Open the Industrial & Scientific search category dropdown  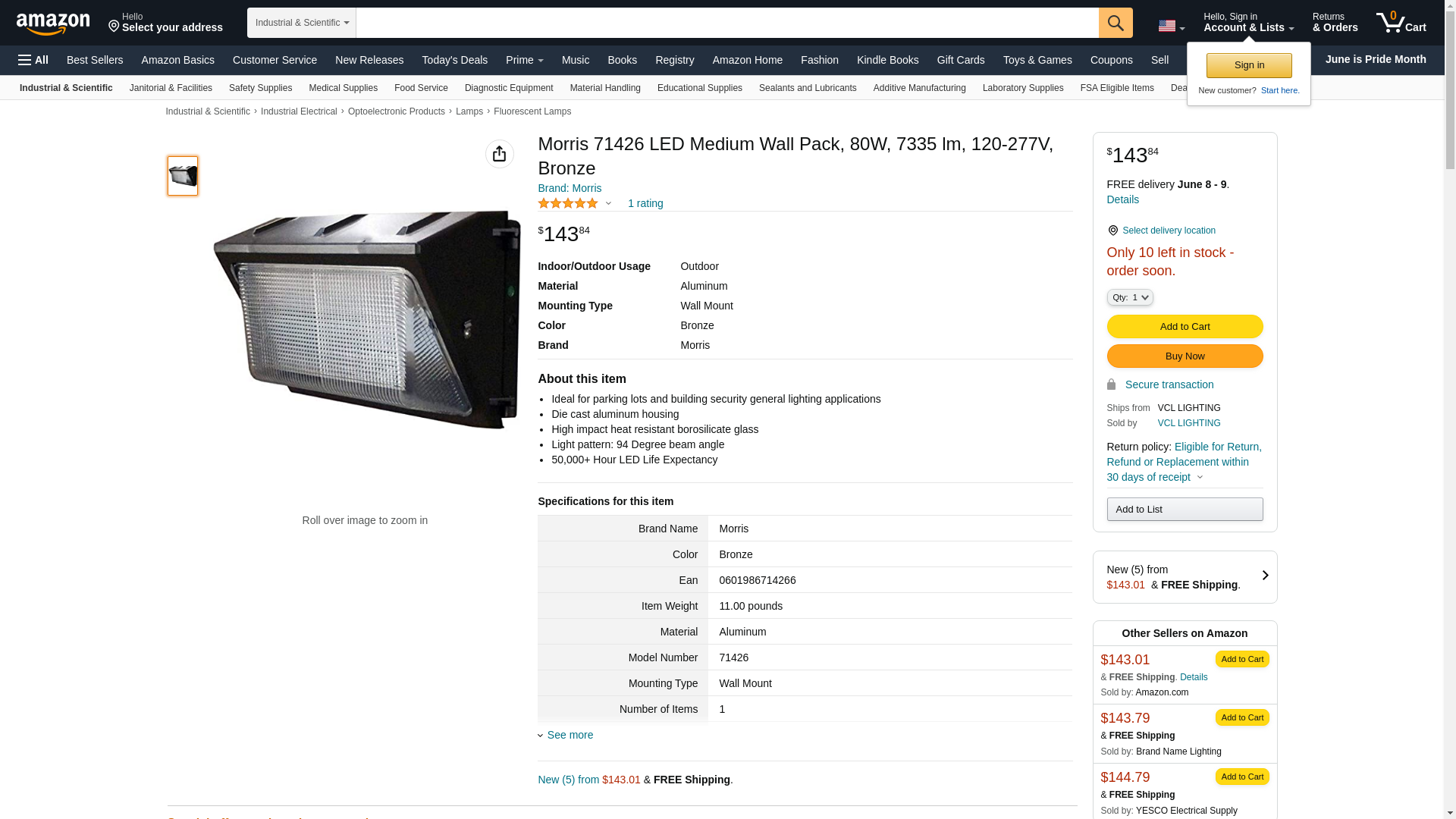point(301,23)
